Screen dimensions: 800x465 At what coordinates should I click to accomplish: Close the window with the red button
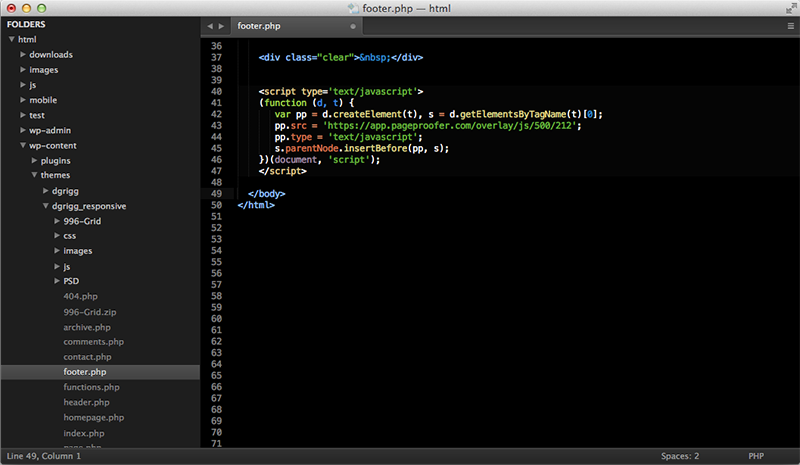[x=11, y=8]
